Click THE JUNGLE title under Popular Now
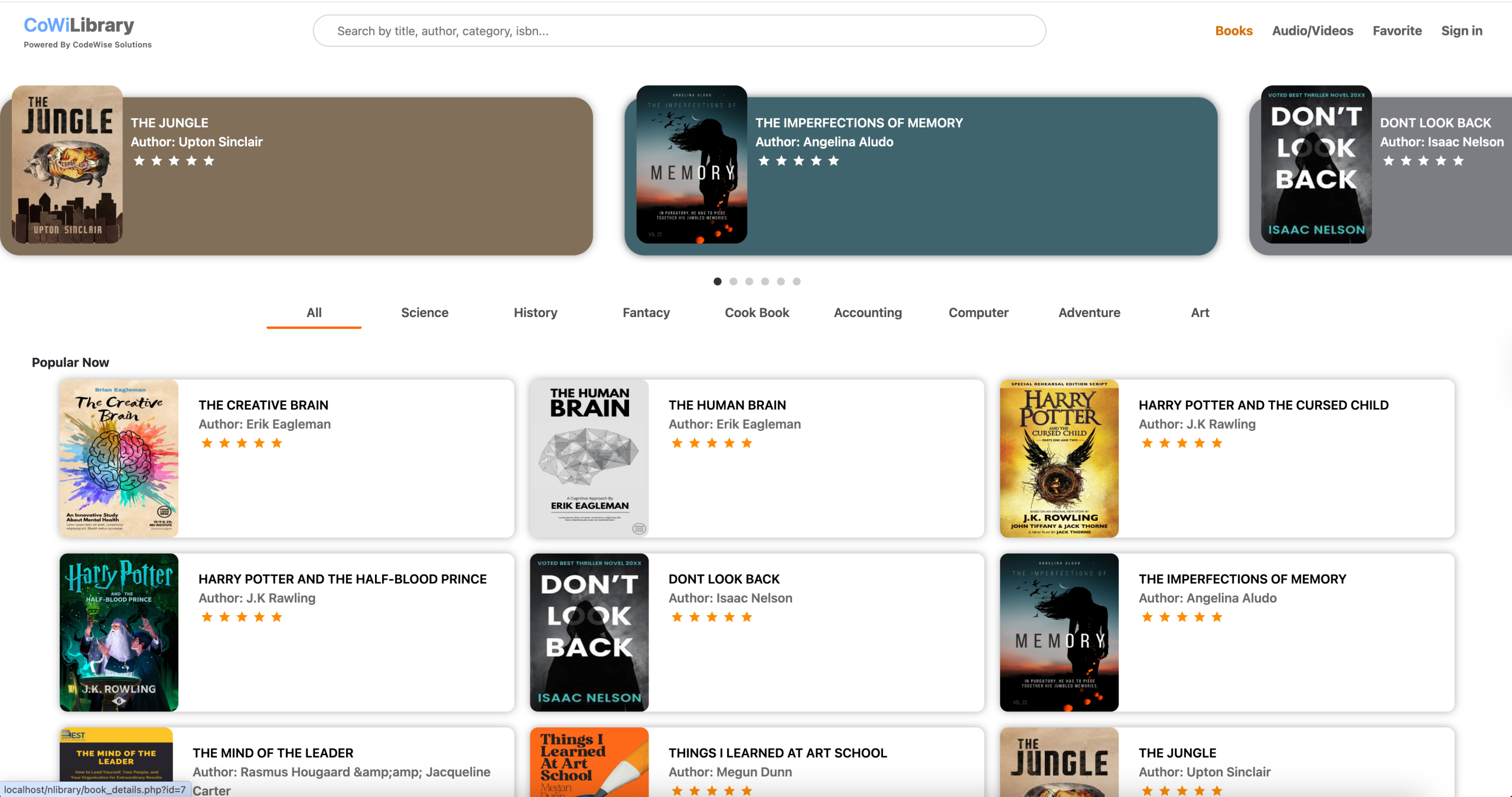1512x797 pixels. tap(1178, 753)
